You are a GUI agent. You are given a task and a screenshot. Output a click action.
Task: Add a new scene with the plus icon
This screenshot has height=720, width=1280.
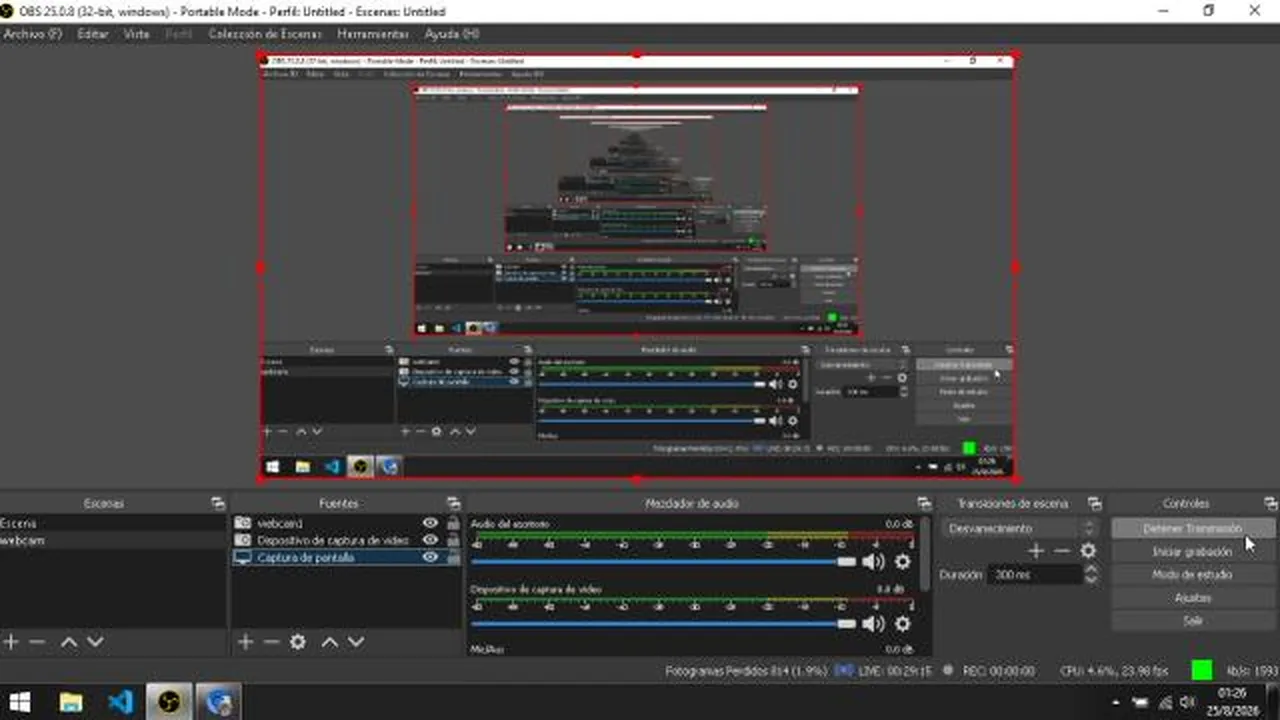click(11, 642)
